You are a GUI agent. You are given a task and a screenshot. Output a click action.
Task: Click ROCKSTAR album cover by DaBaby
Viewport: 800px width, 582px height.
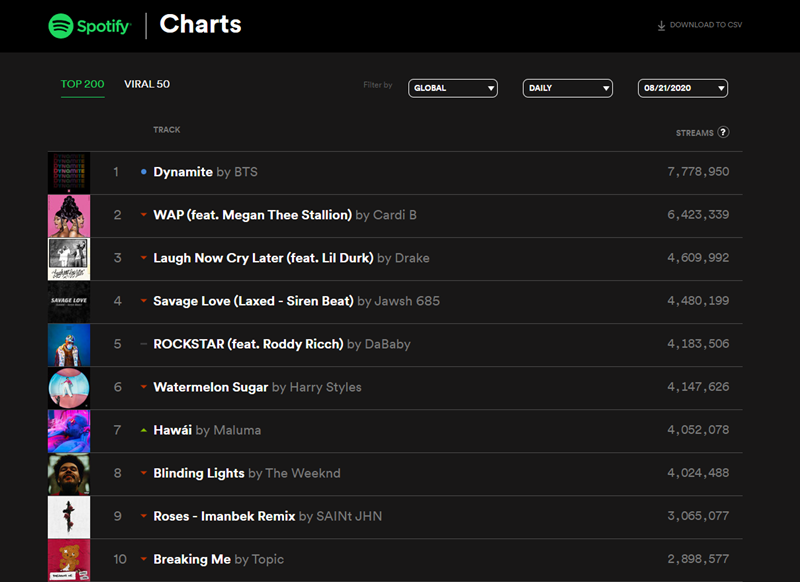(x=69, y=344)
